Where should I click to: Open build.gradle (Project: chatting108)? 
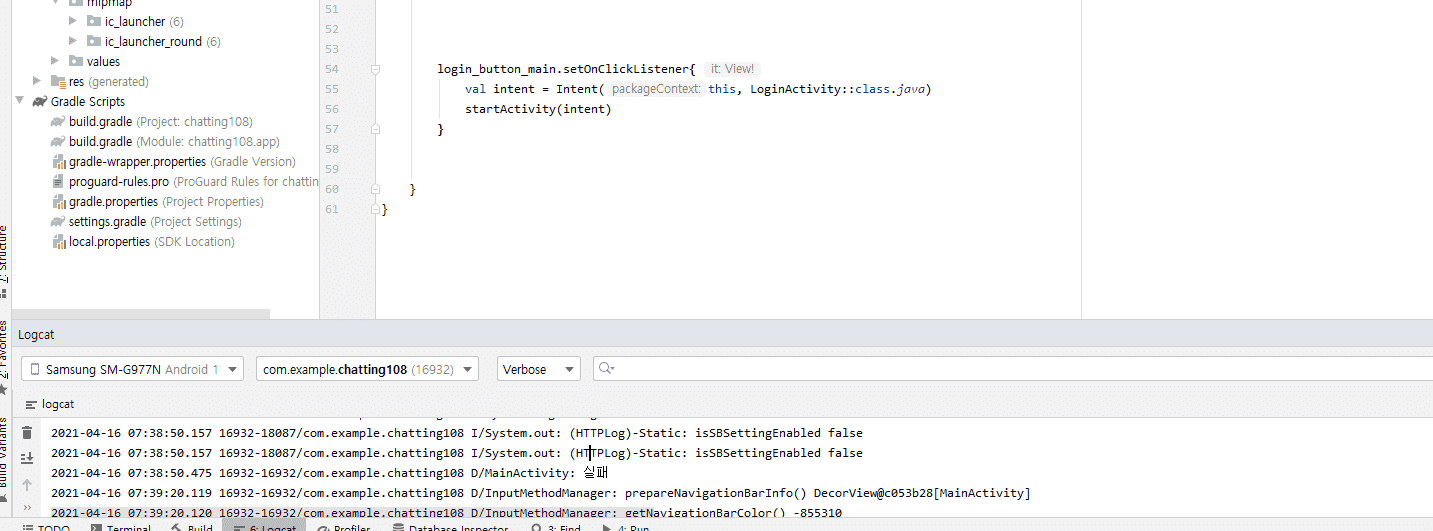[x=160, y=121]
